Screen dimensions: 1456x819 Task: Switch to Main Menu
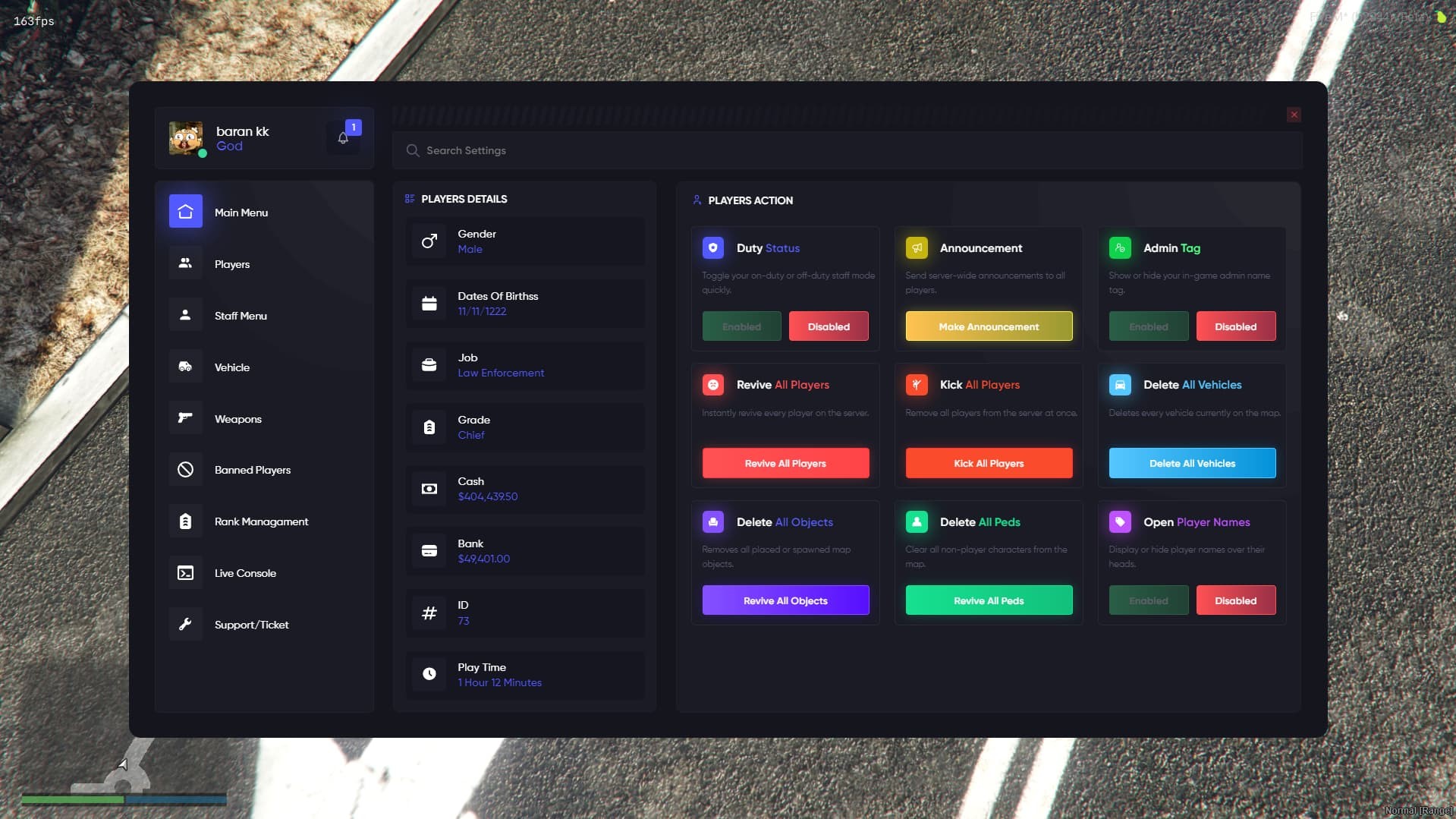point(241,213)
